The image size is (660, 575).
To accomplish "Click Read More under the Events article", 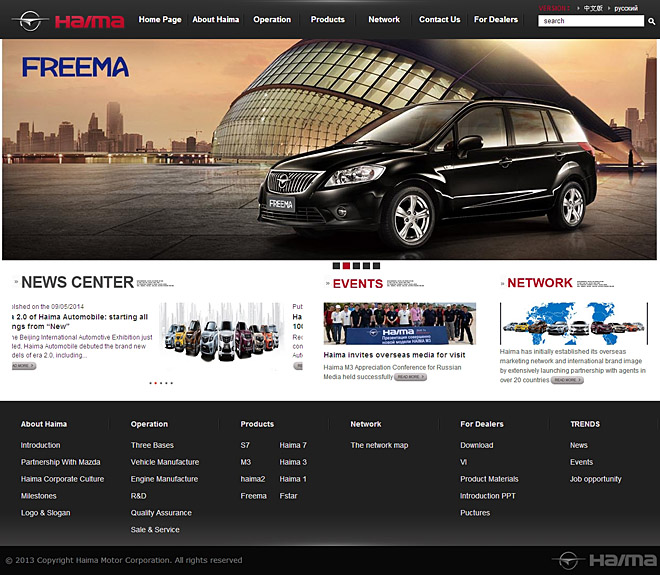I will point(411,377).
